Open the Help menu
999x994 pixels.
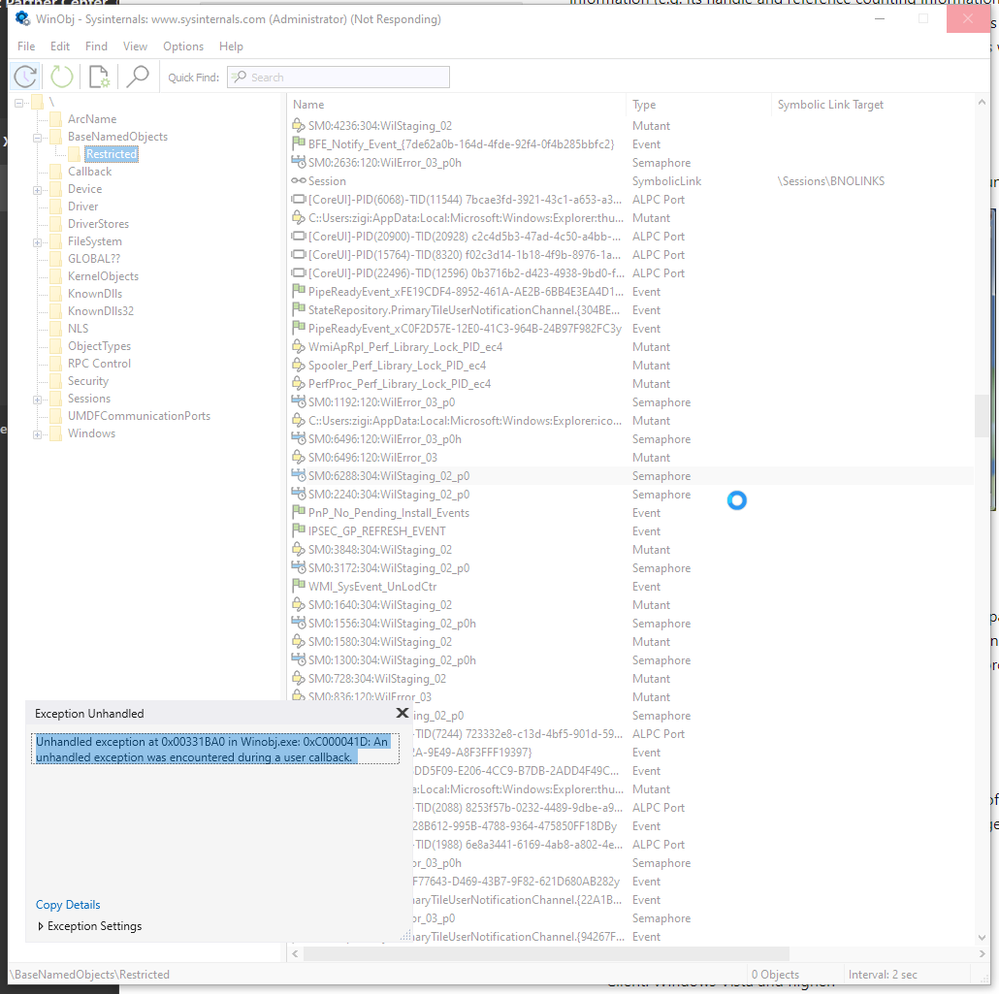tap(231, 46)
